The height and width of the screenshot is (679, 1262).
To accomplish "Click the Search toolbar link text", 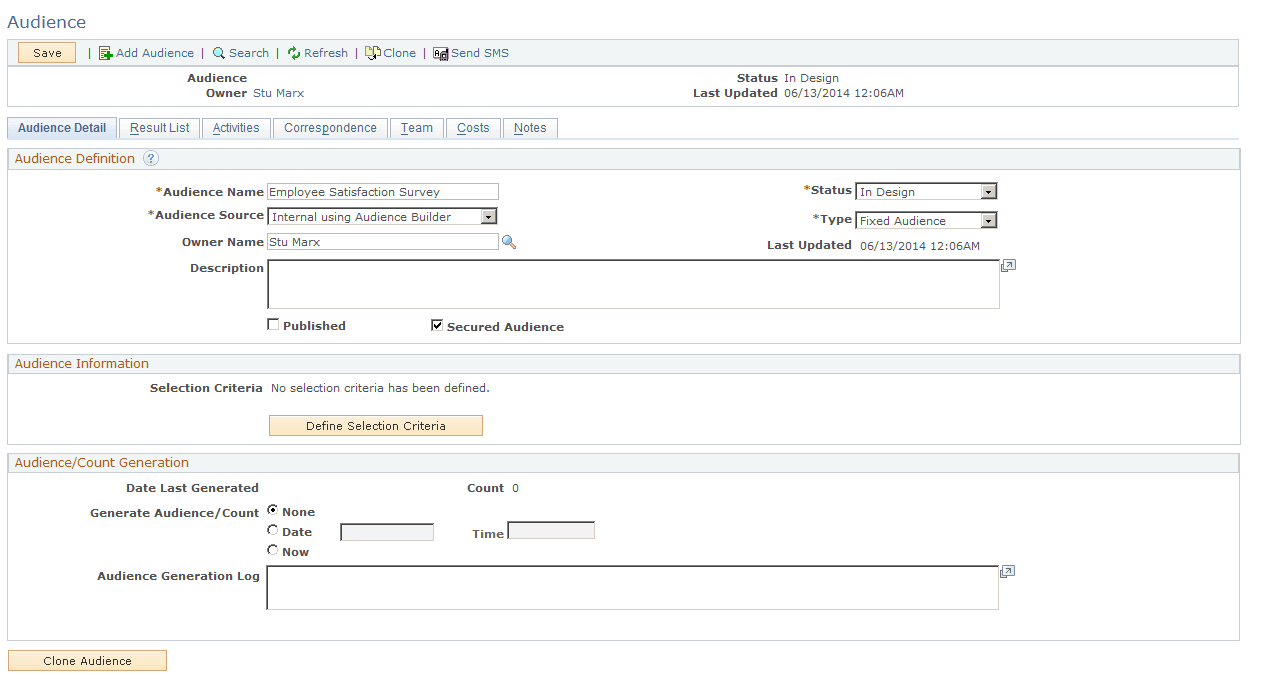I will (x=249, y=53).
